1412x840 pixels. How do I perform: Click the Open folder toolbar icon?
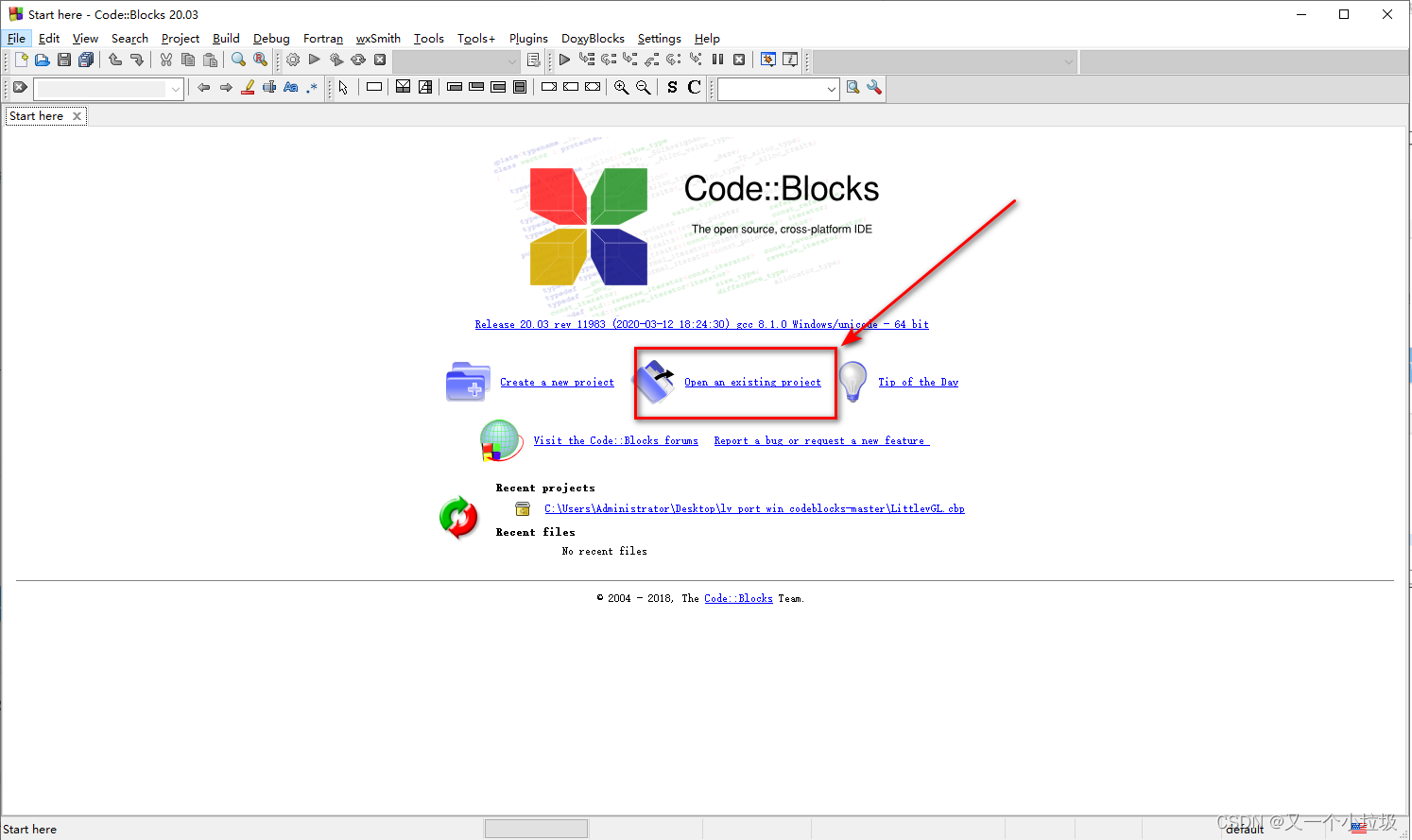[x=43, y=60]
